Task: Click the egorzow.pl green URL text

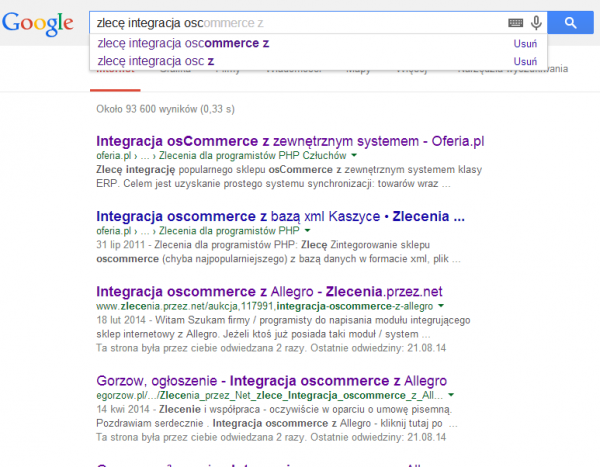Action: click(x=269, y=395)
